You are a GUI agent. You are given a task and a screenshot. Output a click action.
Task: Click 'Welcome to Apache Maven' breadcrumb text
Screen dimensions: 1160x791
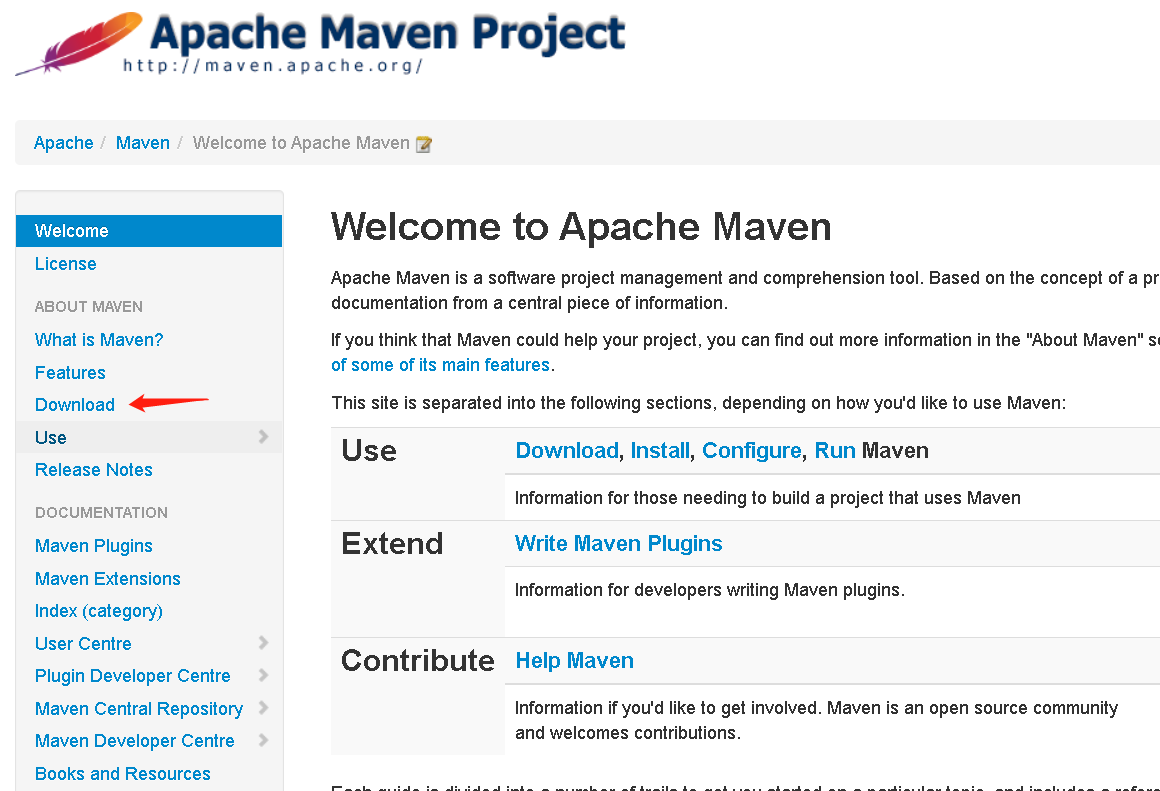301,143
